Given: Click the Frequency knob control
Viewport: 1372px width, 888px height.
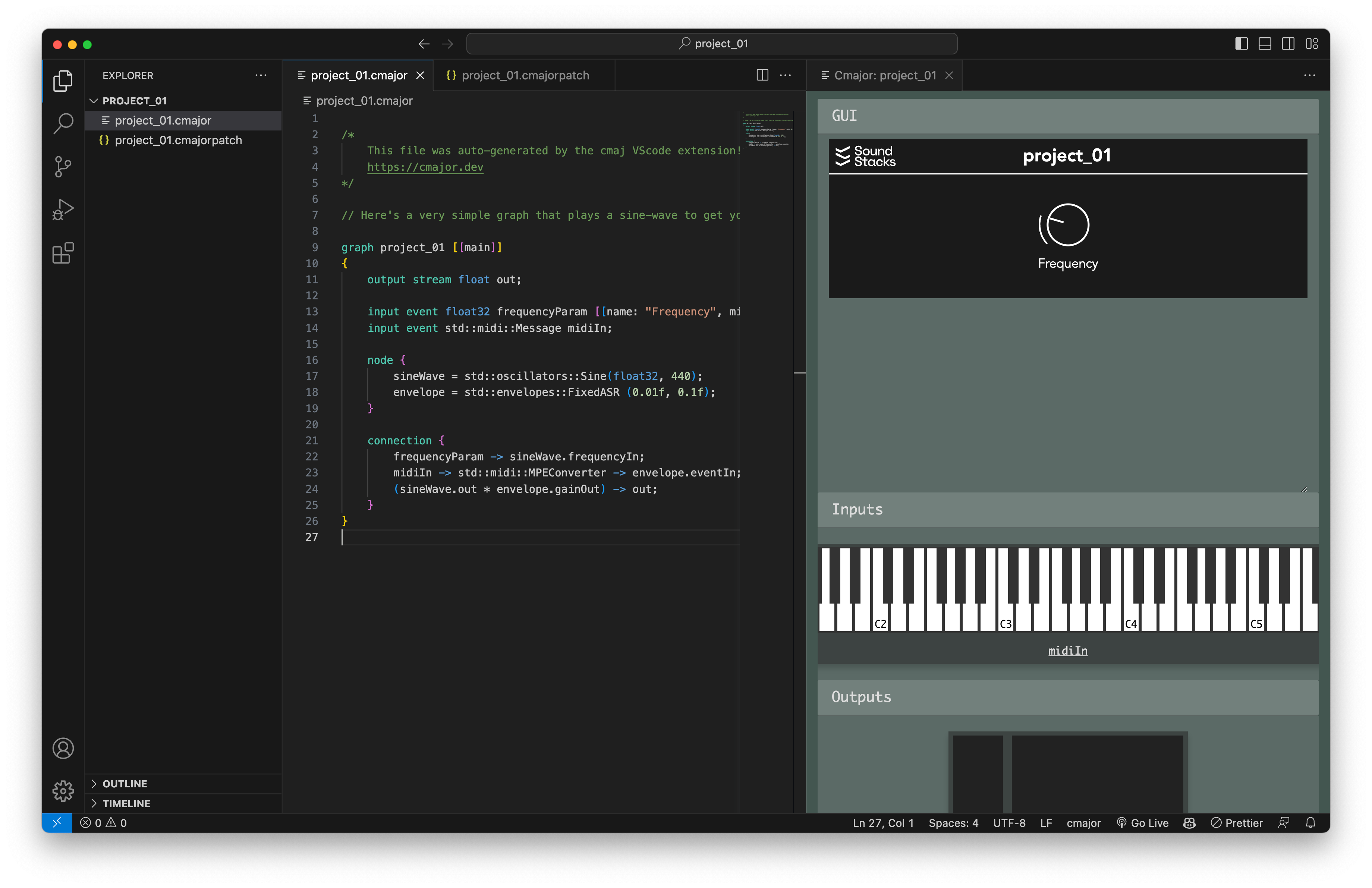Looking at the screenshot, I should pos(1067,225).
